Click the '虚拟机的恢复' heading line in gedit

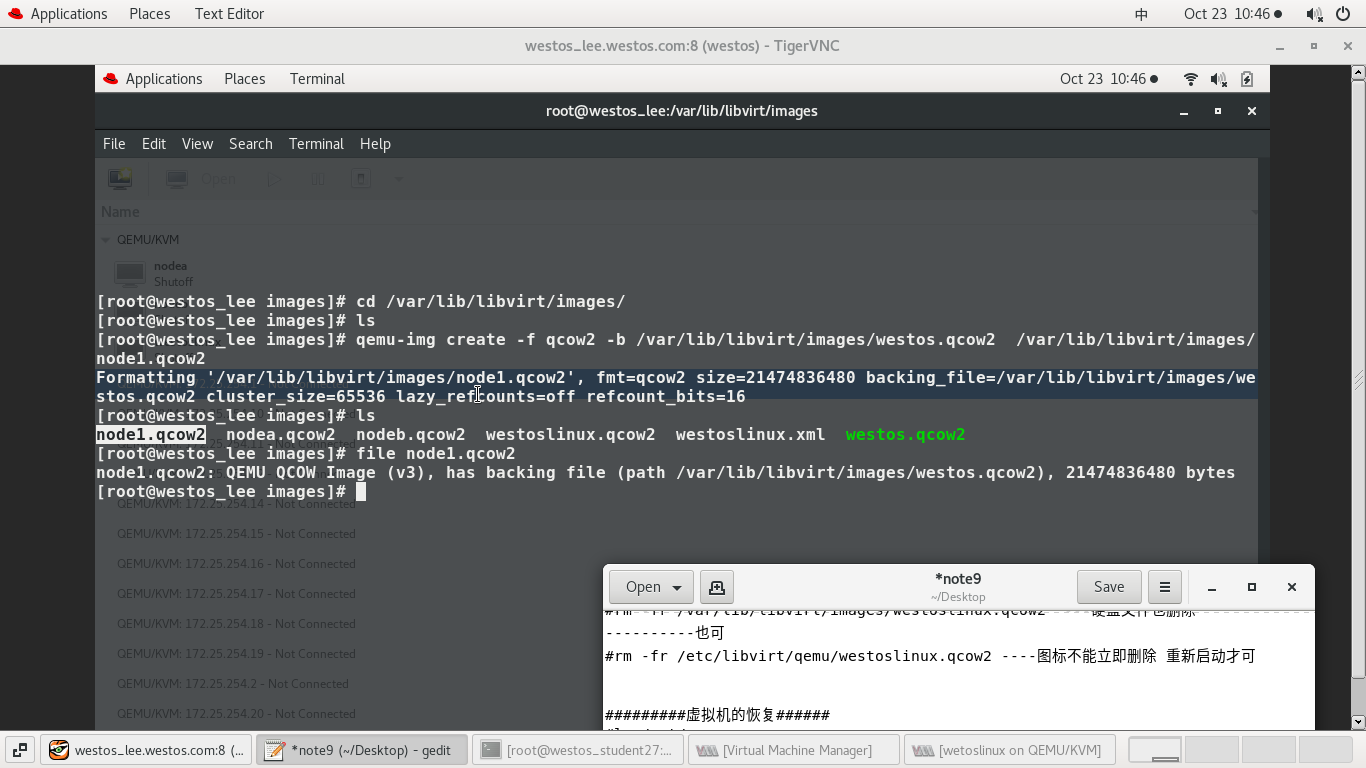pos(717,715)
